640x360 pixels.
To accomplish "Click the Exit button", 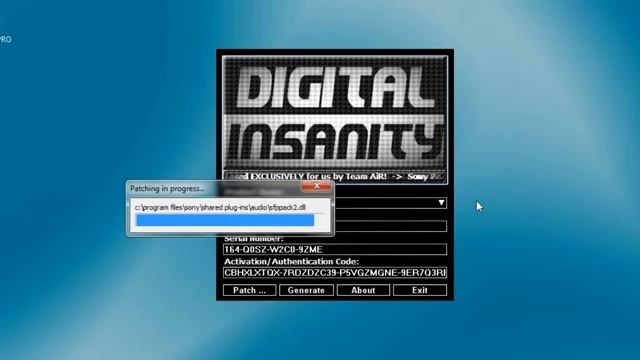I will coord(420,290).
